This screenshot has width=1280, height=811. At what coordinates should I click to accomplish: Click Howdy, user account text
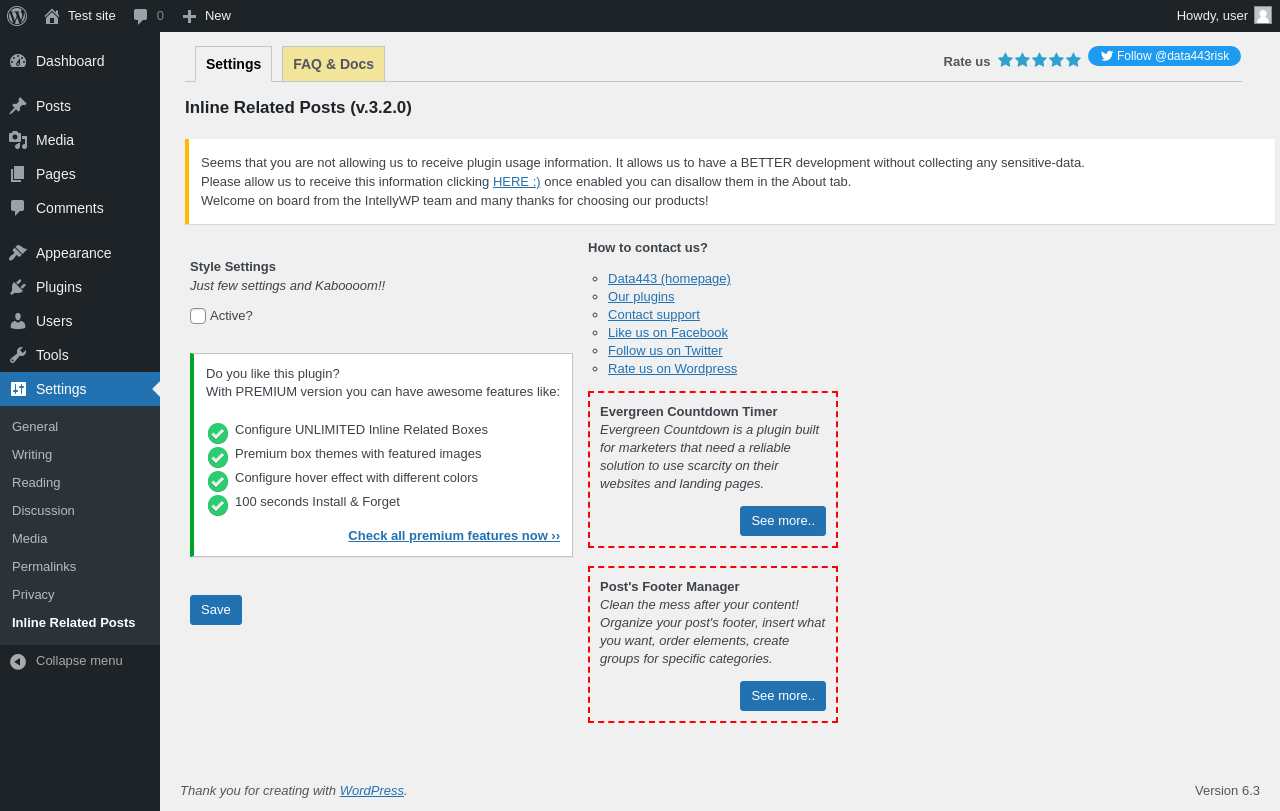1212,16
